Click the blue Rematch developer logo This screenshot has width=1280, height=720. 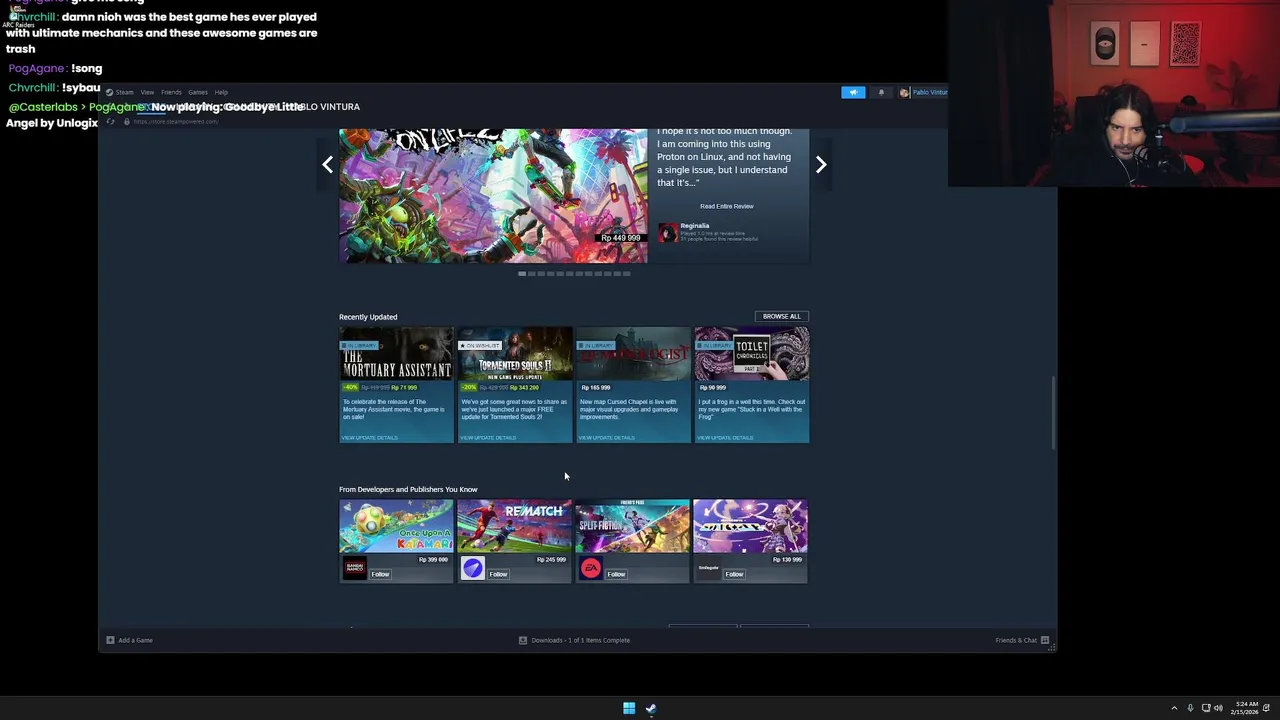coord(473,569)
